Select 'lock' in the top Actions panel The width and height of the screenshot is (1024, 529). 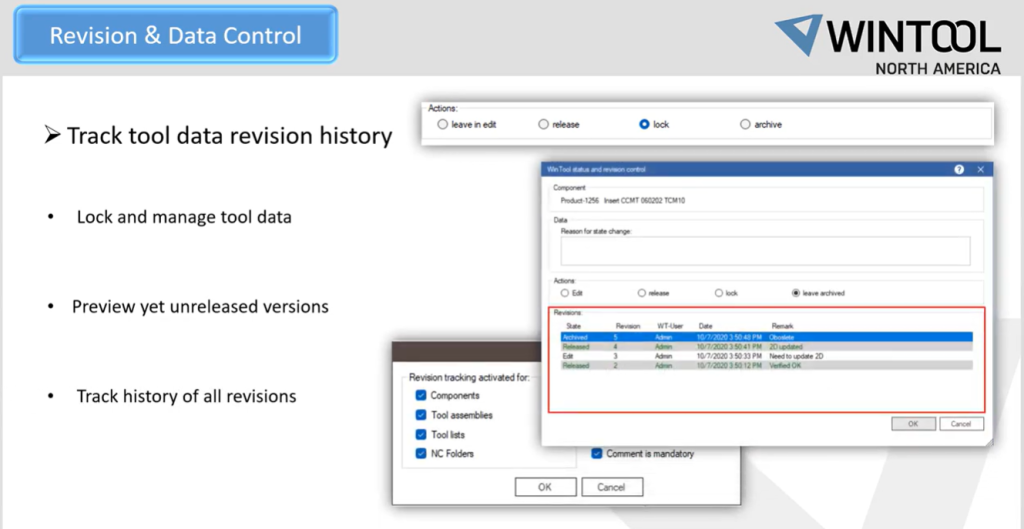coord(644,125)
